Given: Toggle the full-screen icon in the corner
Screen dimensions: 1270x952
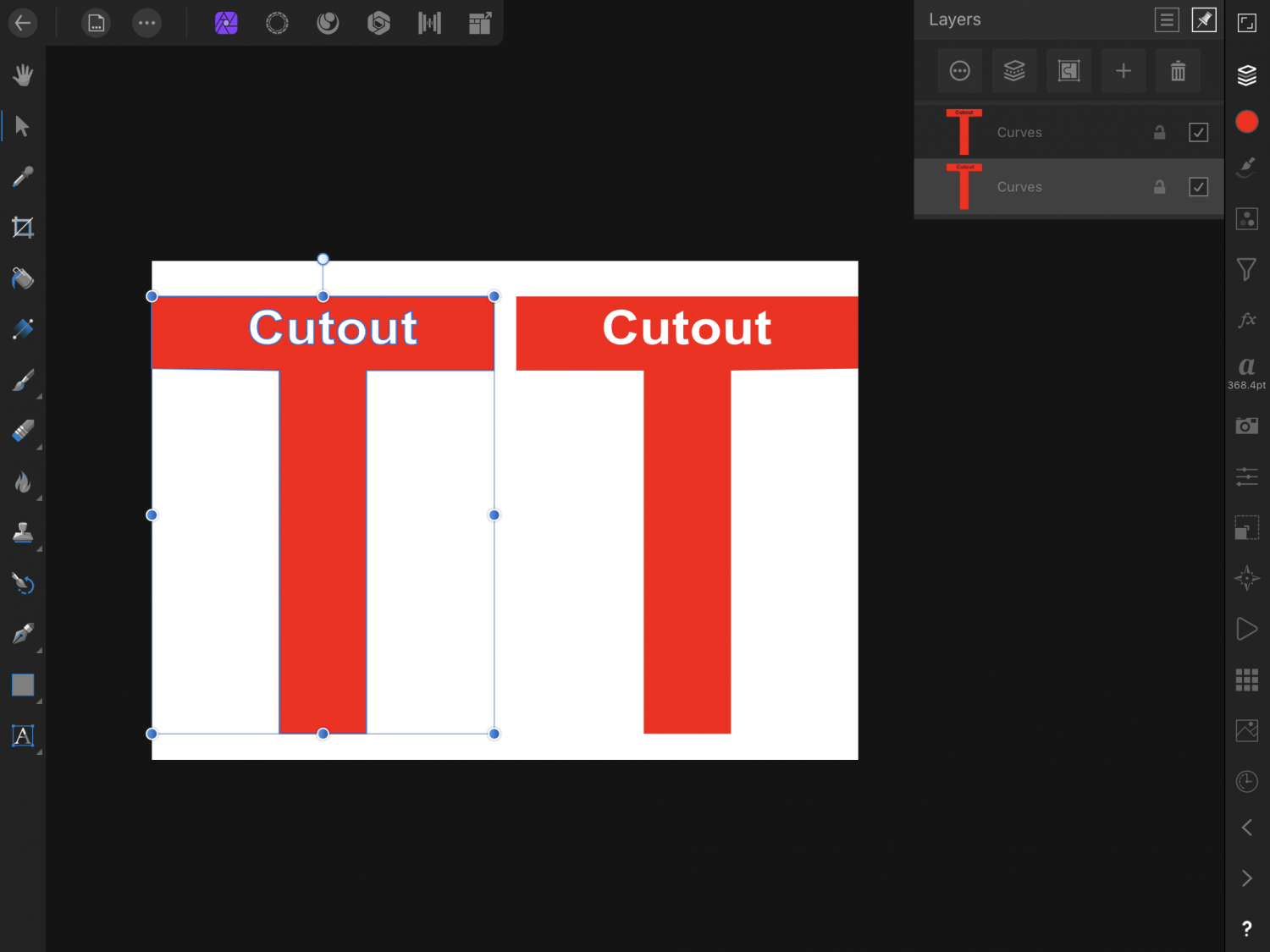Looking at the screenshot, I should (x=1247, y=23).
